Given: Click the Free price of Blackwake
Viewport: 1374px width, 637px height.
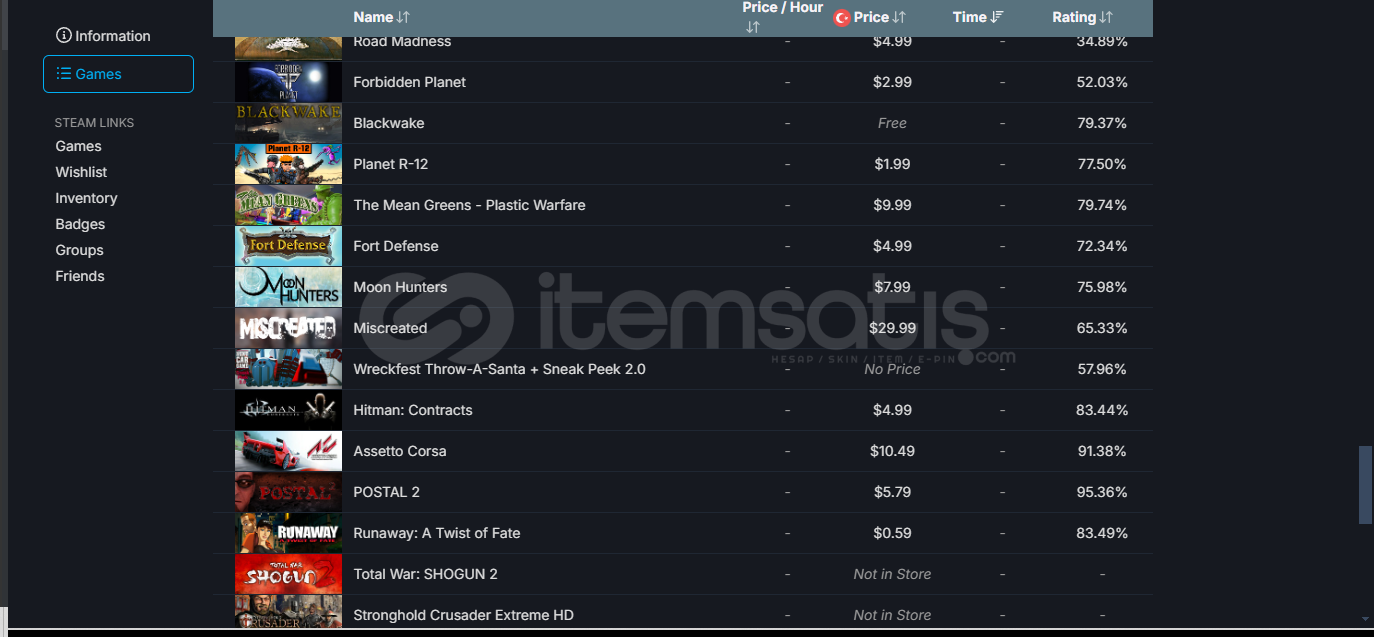Looking at the screenshot, I should (892, 123).
